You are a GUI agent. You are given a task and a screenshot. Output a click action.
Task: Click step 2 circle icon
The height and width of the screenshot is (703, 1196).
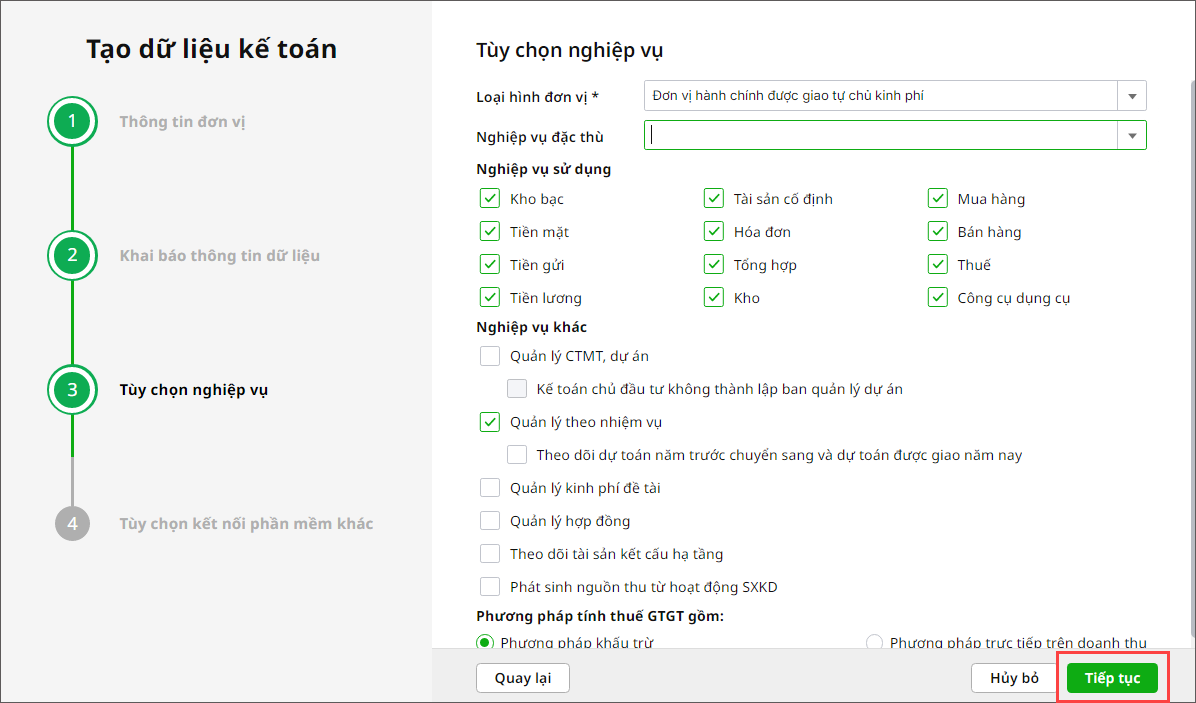click(72, 255)
